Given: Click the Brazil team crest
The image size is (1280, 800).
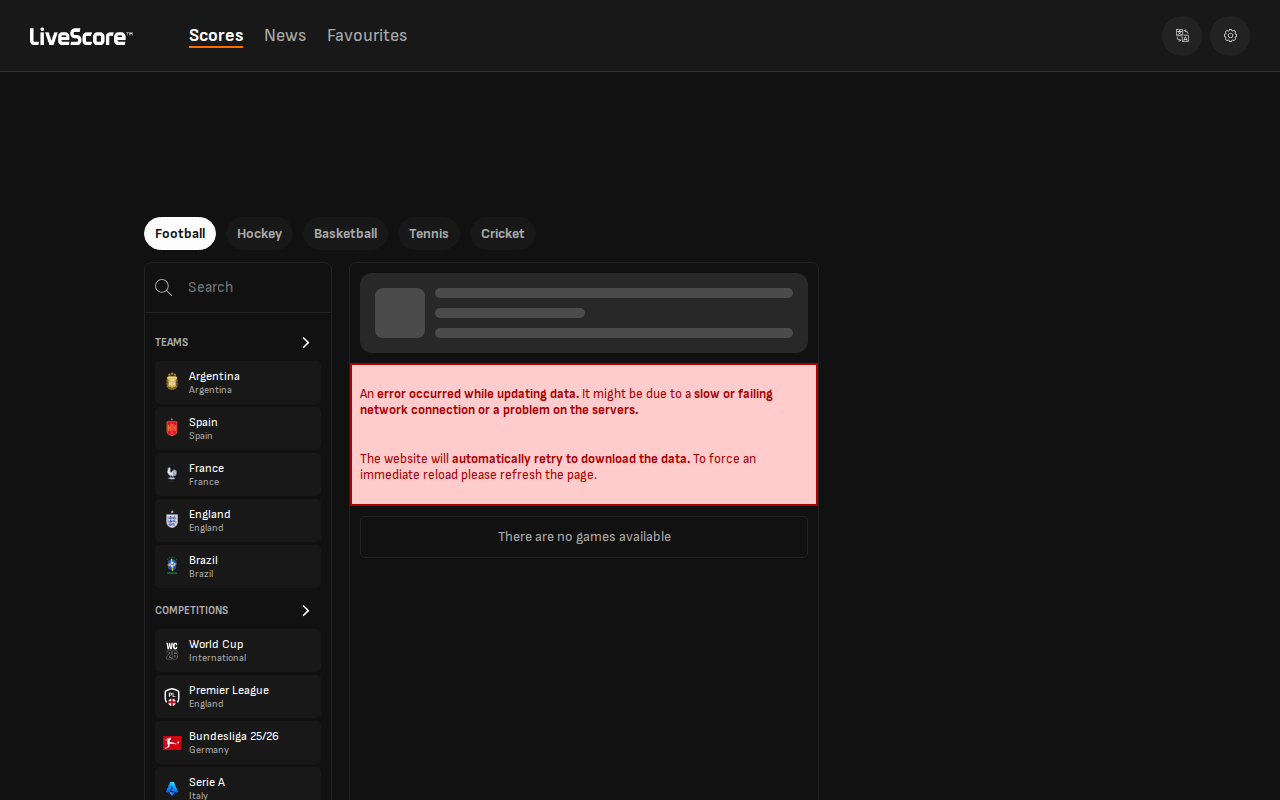Looking at the screenshot, I should tap(172, 566).
